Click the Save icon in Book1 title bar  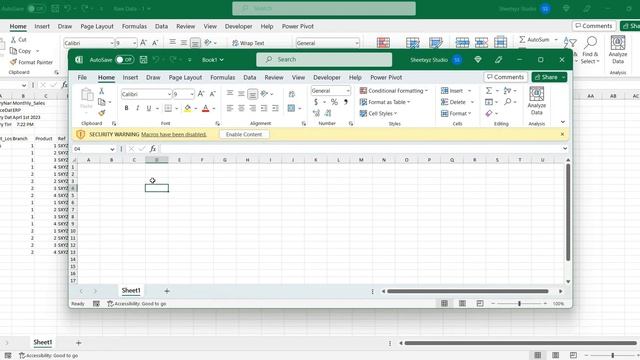(x=143, y=60)
